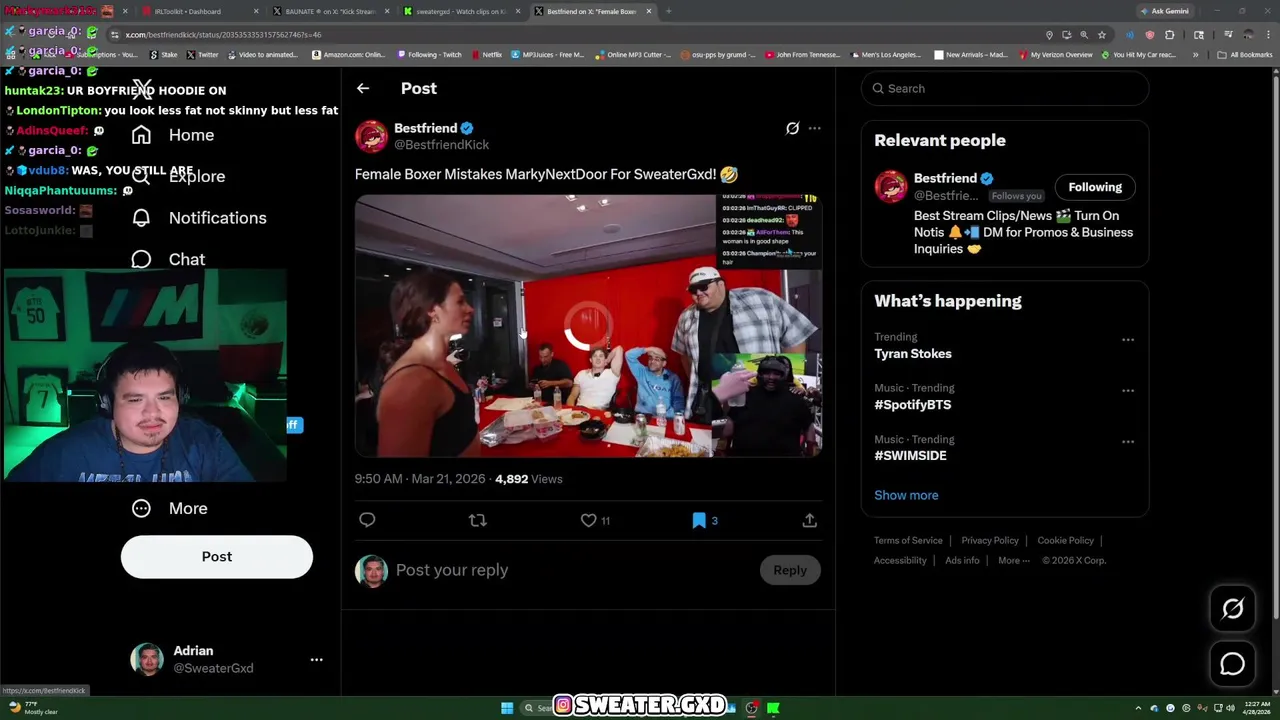
Task: Click Show more under What's happening
Action: tap(906, 495)
